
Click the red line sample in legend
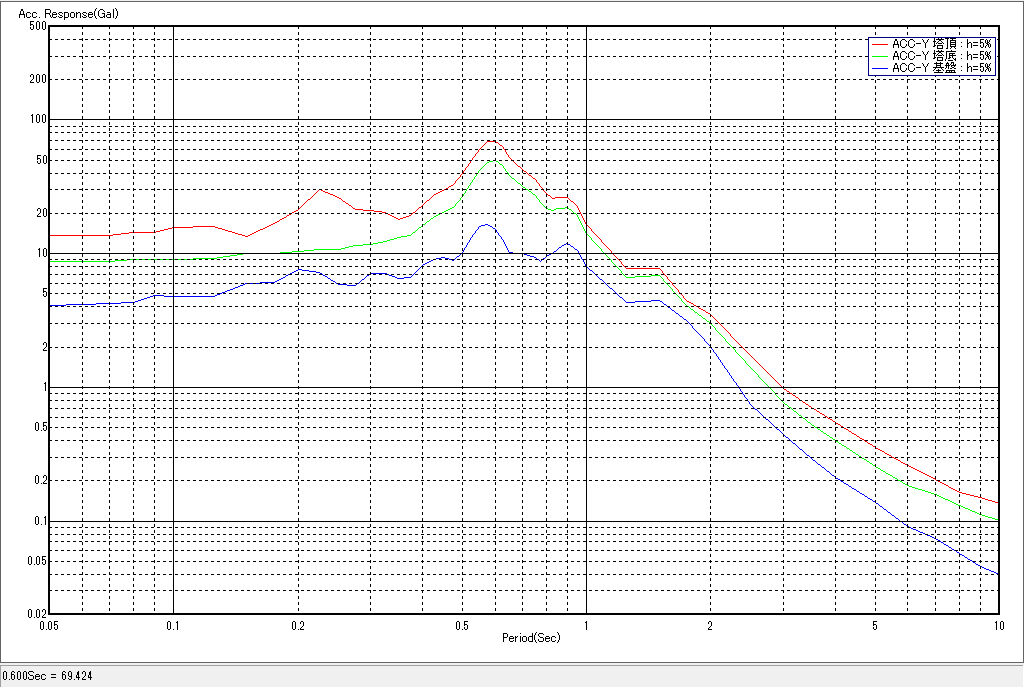(x=879, y=44)
